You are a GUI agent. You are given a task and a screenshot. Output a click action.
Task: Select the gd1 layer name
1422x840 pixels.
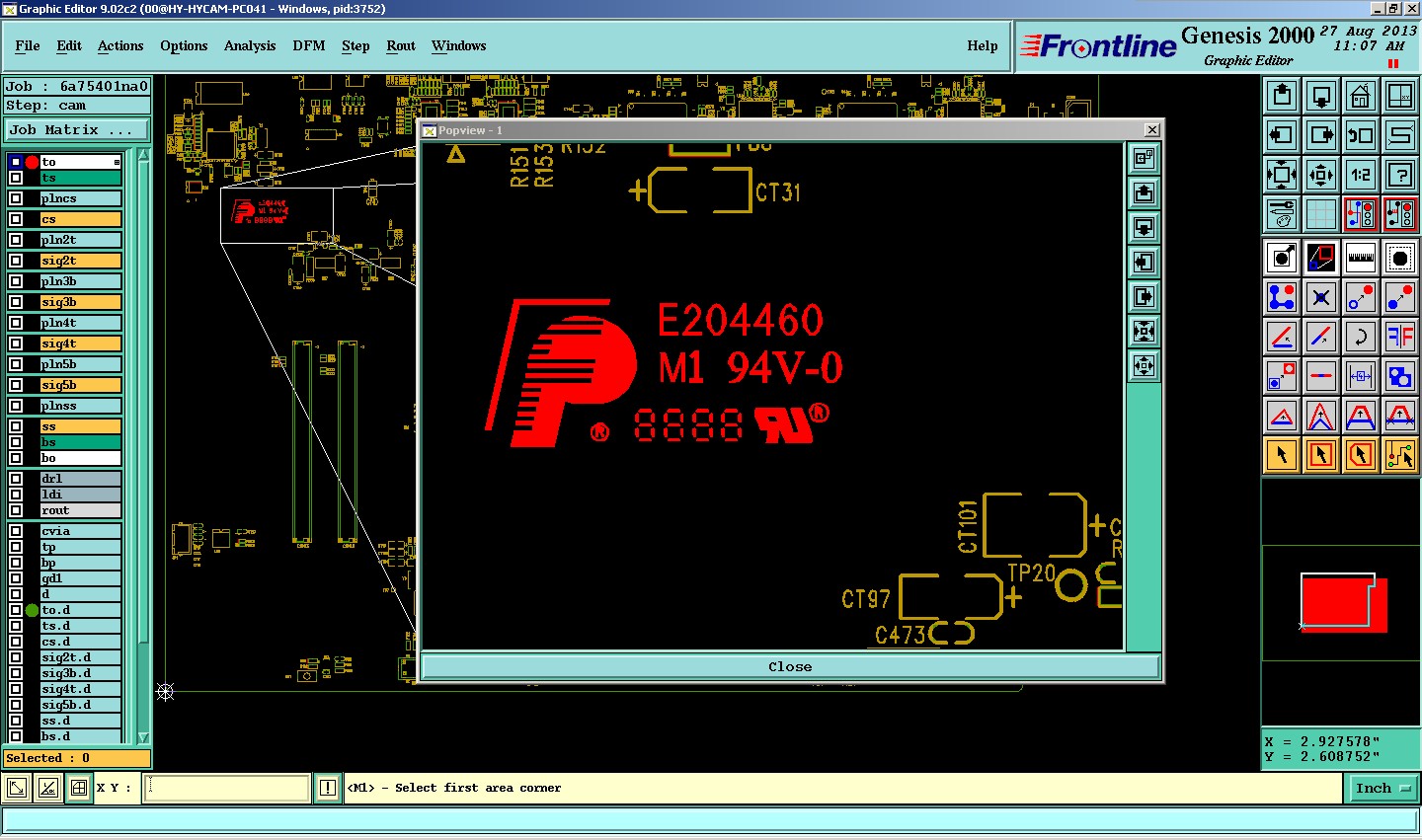coord(80,578)
